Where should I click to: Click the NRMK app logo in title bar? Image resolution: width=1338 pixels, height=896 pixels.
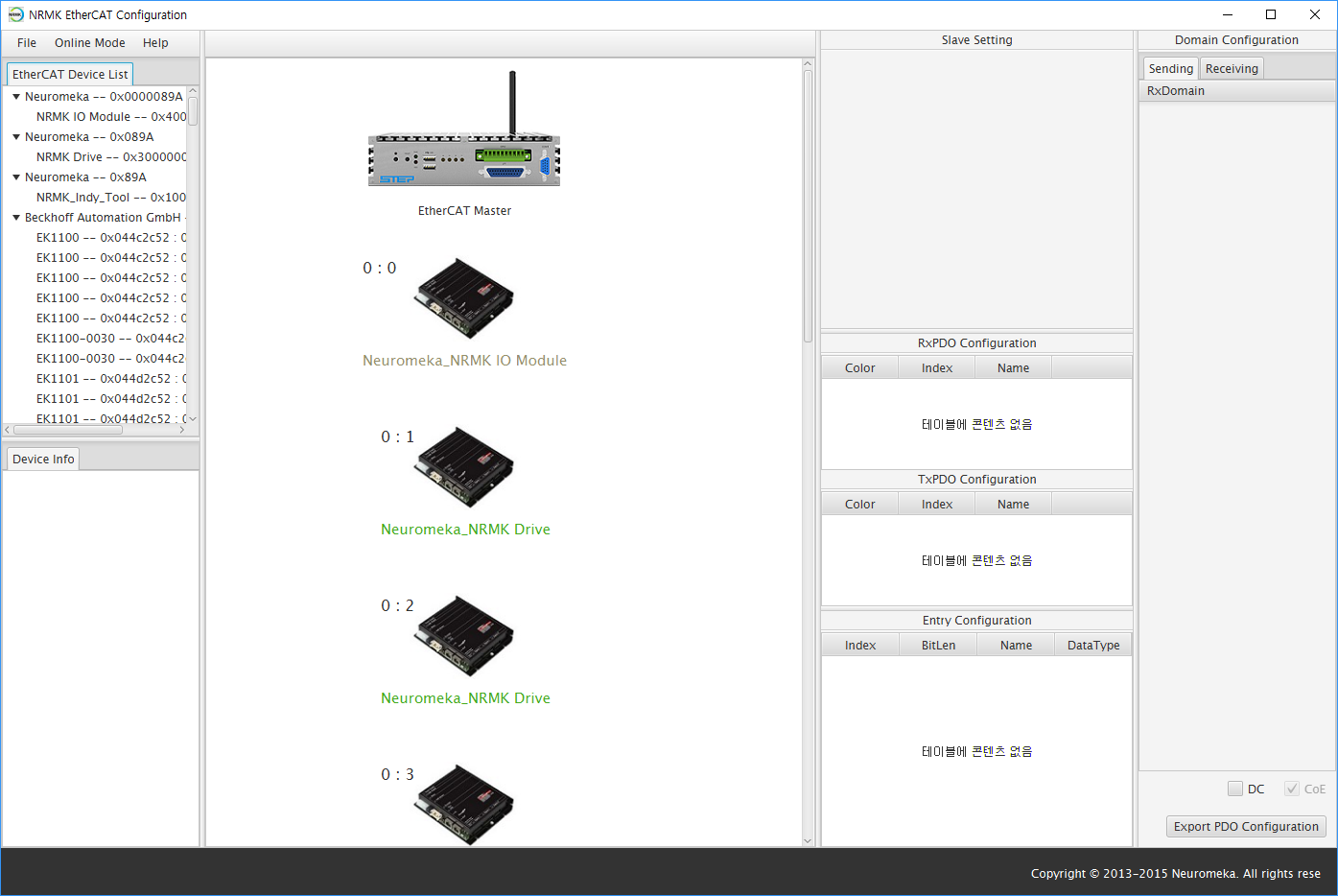point(15,14)
